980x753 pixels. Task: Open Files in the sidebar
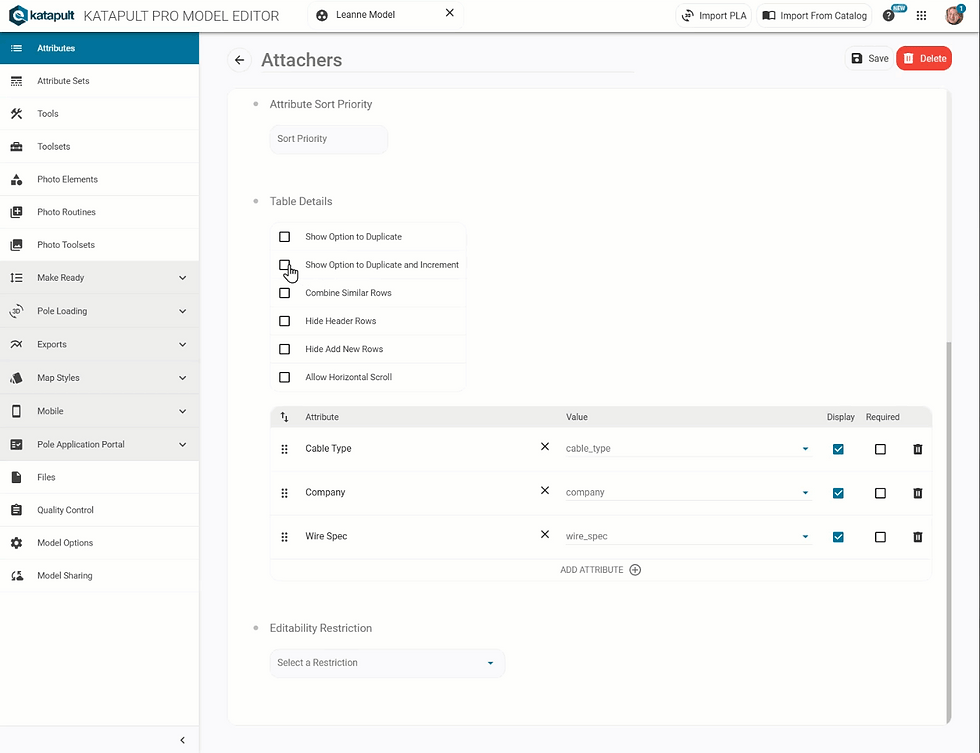[x=99, y=477]
